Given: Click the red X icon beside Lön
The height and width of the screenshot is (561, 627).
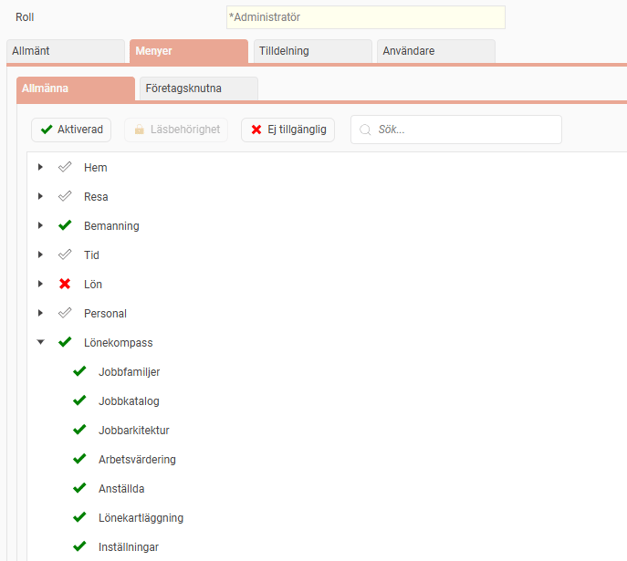Looking at the screenshot, I should click(65, 284).
